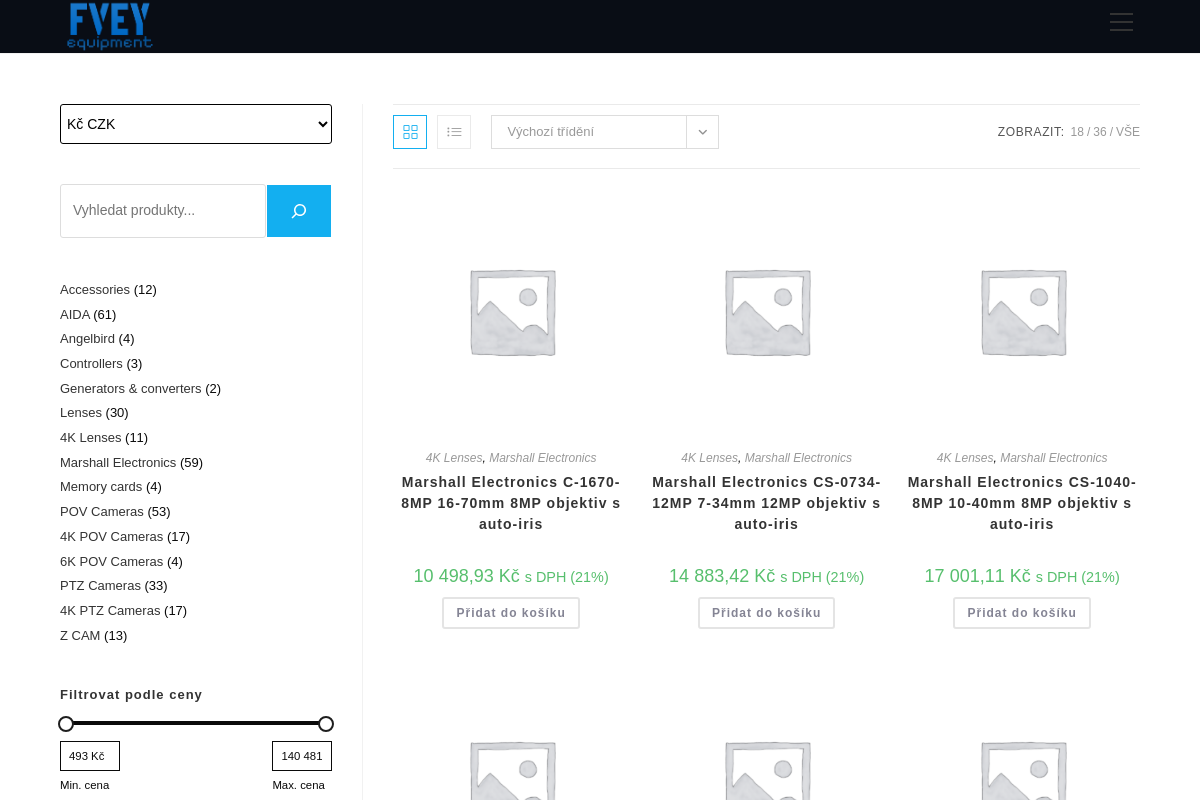Open the AIDA product category
Viewport: 1200px width, 800px height.
(75, 315)
